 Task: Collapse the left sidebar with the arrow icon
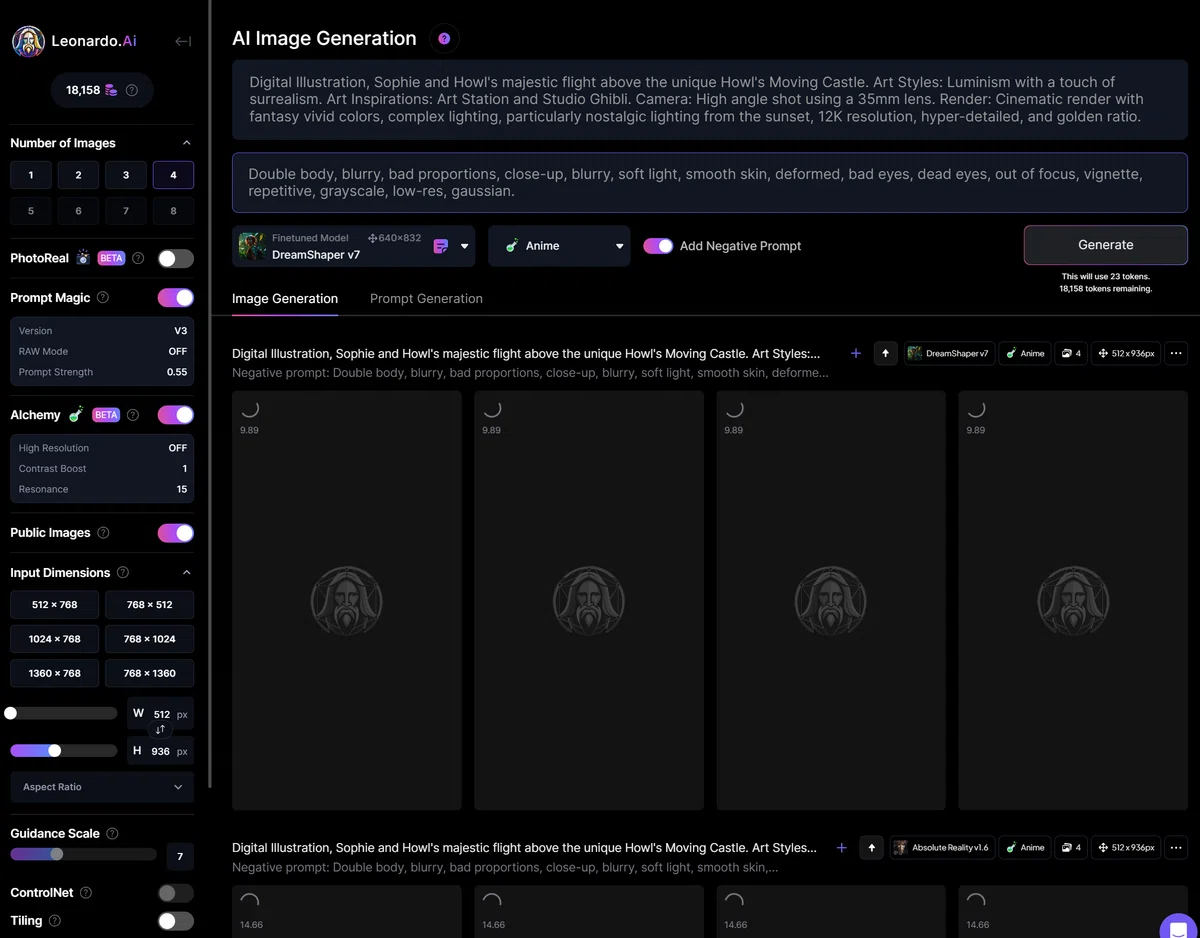pyautogui.click(x=183, y=41)
